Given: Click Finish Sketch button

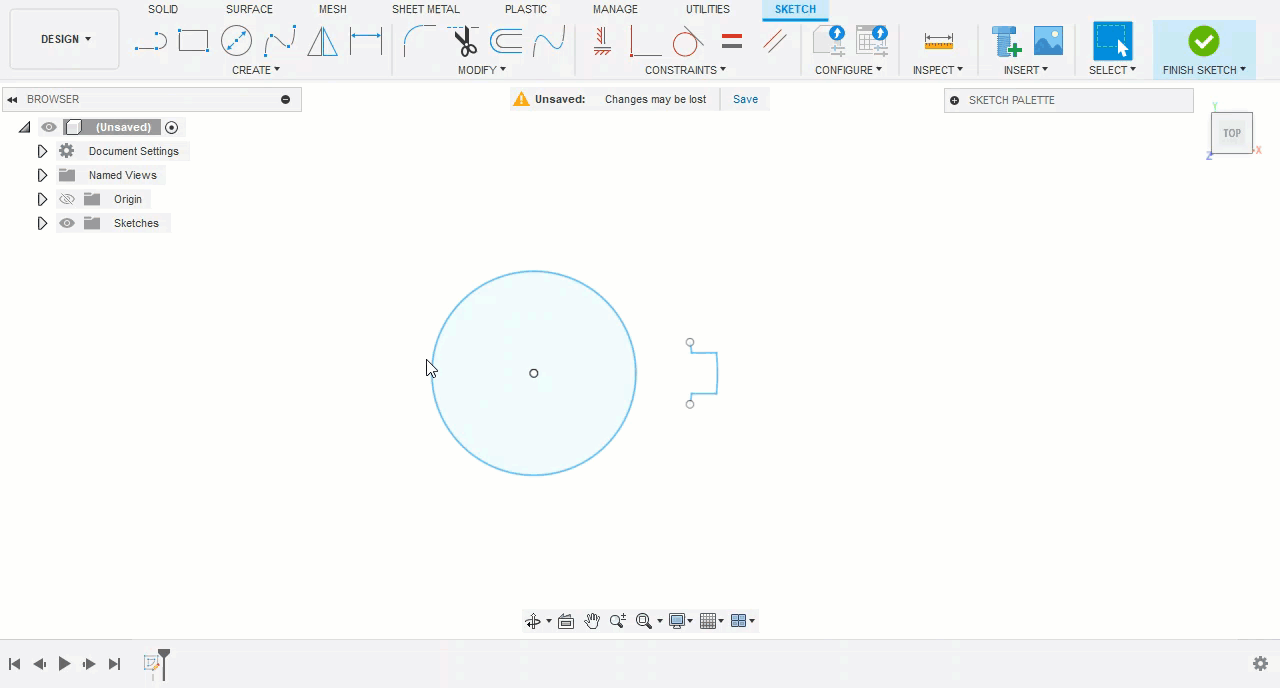Looking at the screenshot, I should coord(1203,48).
